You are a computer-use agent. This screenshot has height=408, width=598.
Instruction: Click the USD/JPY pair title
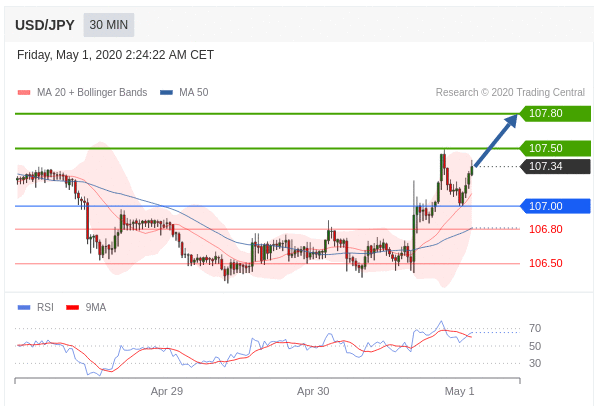click(x=45, y=25)
